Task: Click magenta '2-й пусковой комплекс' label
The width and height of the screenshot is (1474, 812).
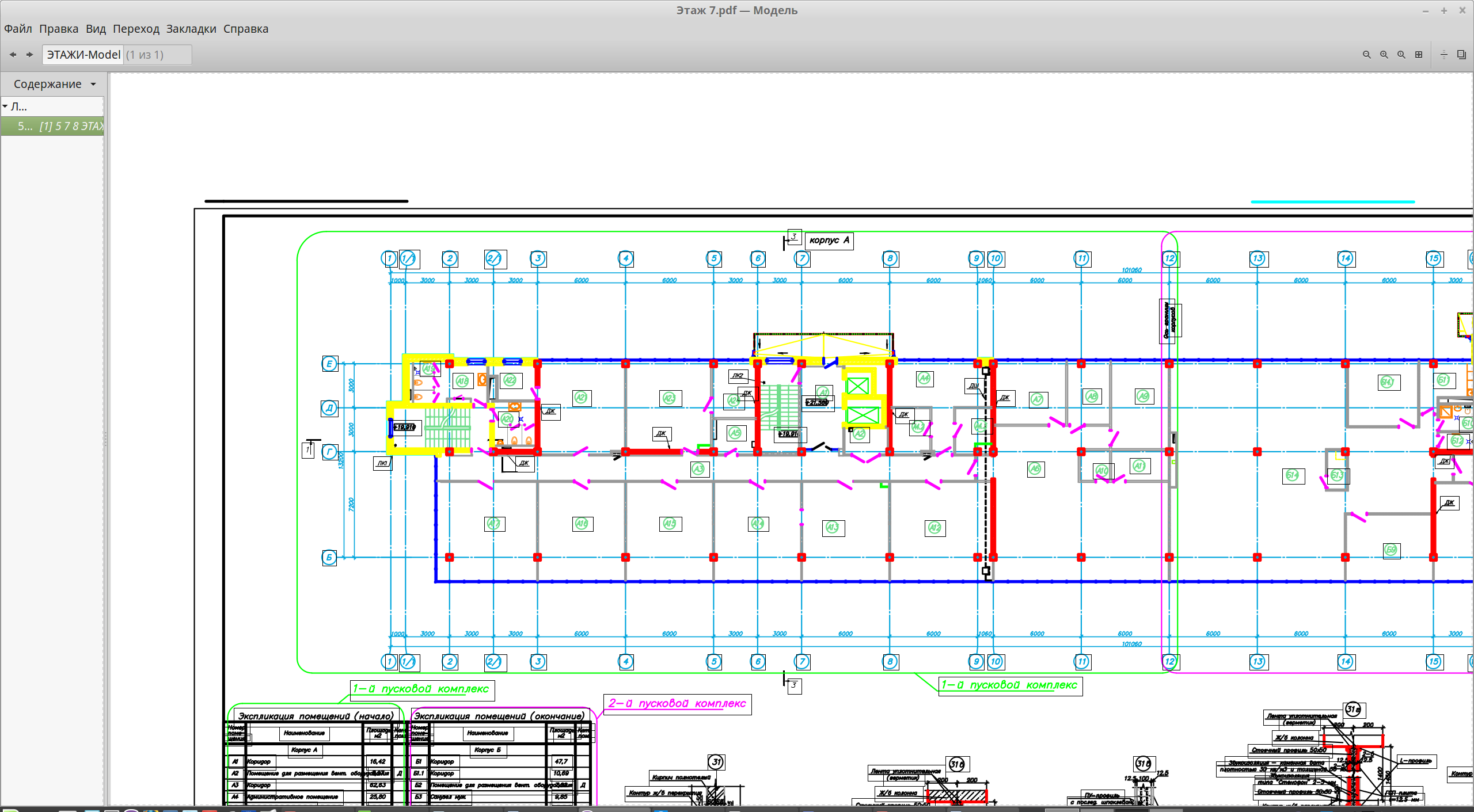Action: click(677, 704)
